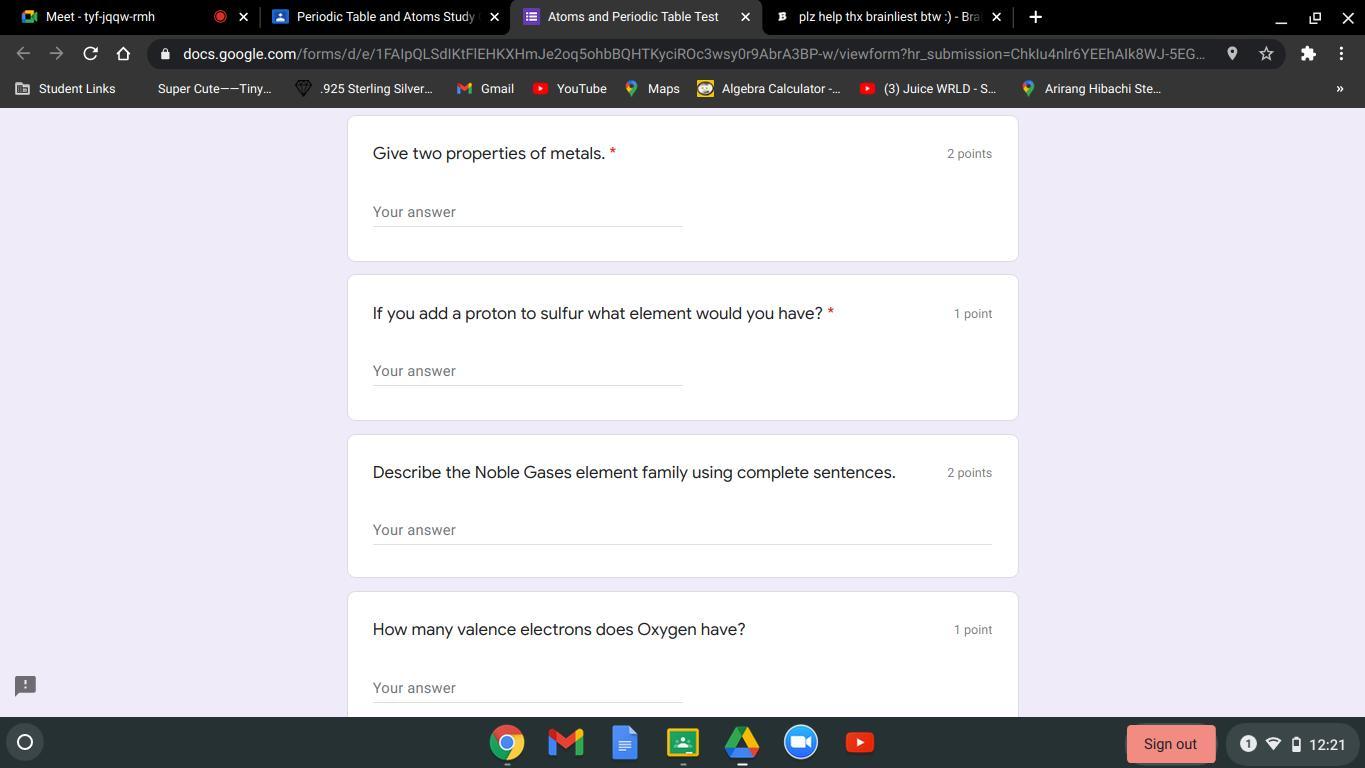Click the report a problem feedback icon
The height and width of the screenshot is (768, 1365).
pos(26,685)
